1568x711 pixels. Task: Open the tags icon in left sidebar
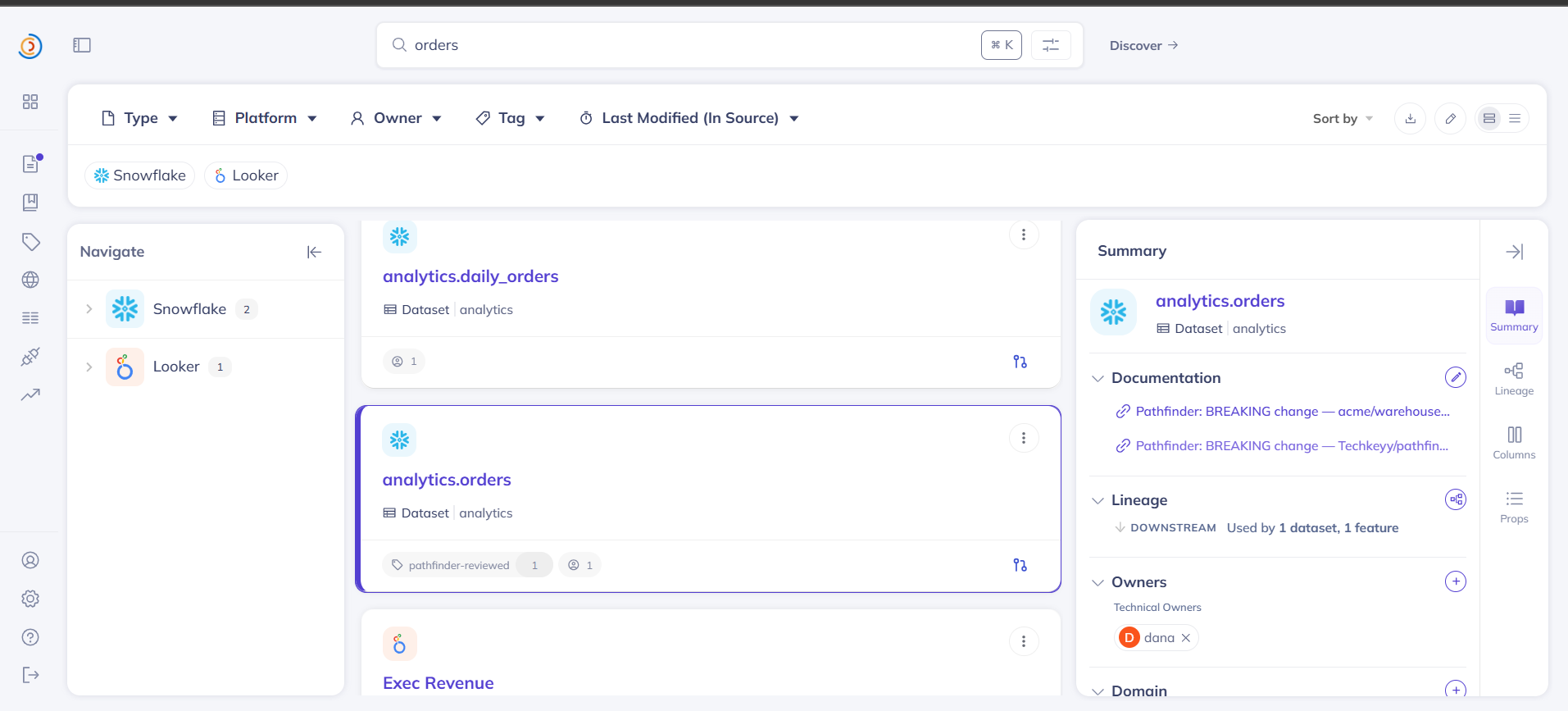click(x=30, y=241)
